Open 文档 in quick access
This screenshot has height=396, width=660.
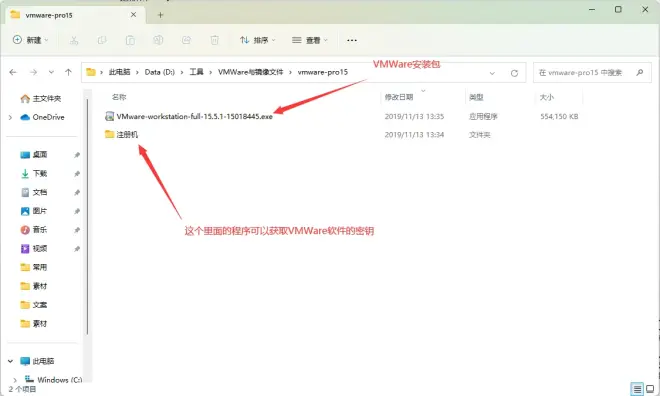[x=34, y=192]
